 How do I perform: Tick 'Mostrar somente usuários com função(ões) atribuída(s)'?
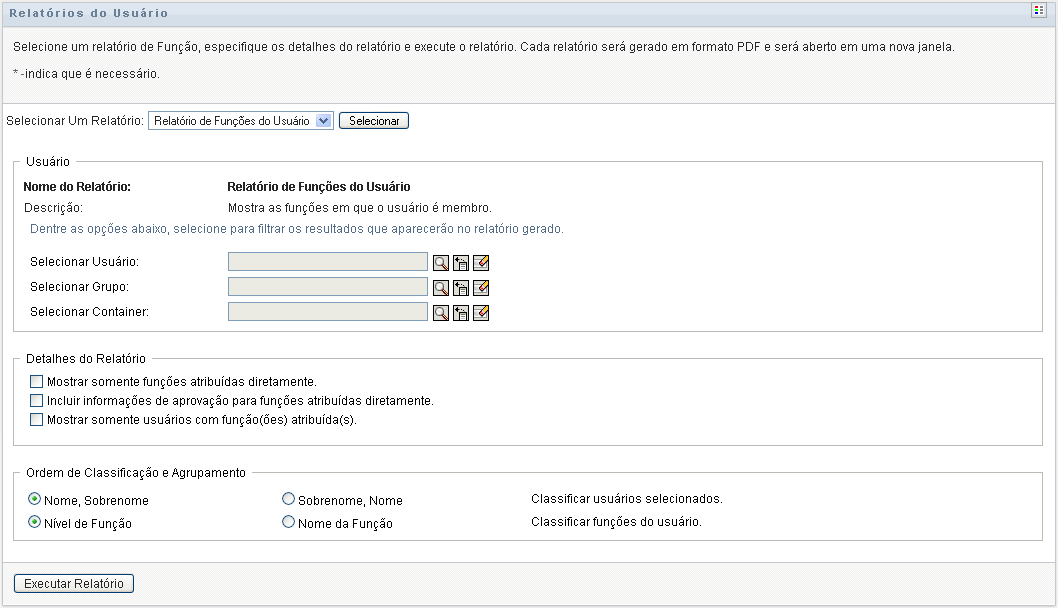coord(37,420)
